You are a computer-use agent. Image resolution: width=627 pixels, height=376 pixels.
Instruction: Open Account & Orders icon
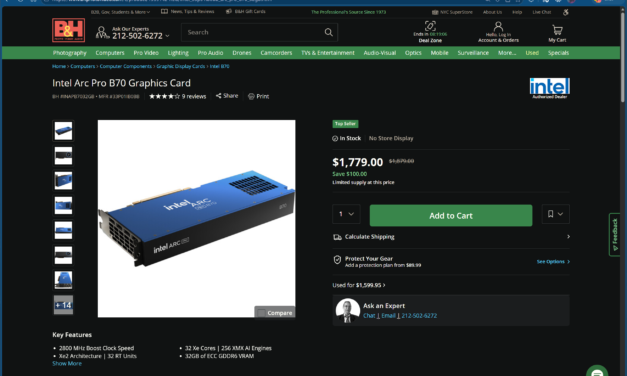coord(498,27)
